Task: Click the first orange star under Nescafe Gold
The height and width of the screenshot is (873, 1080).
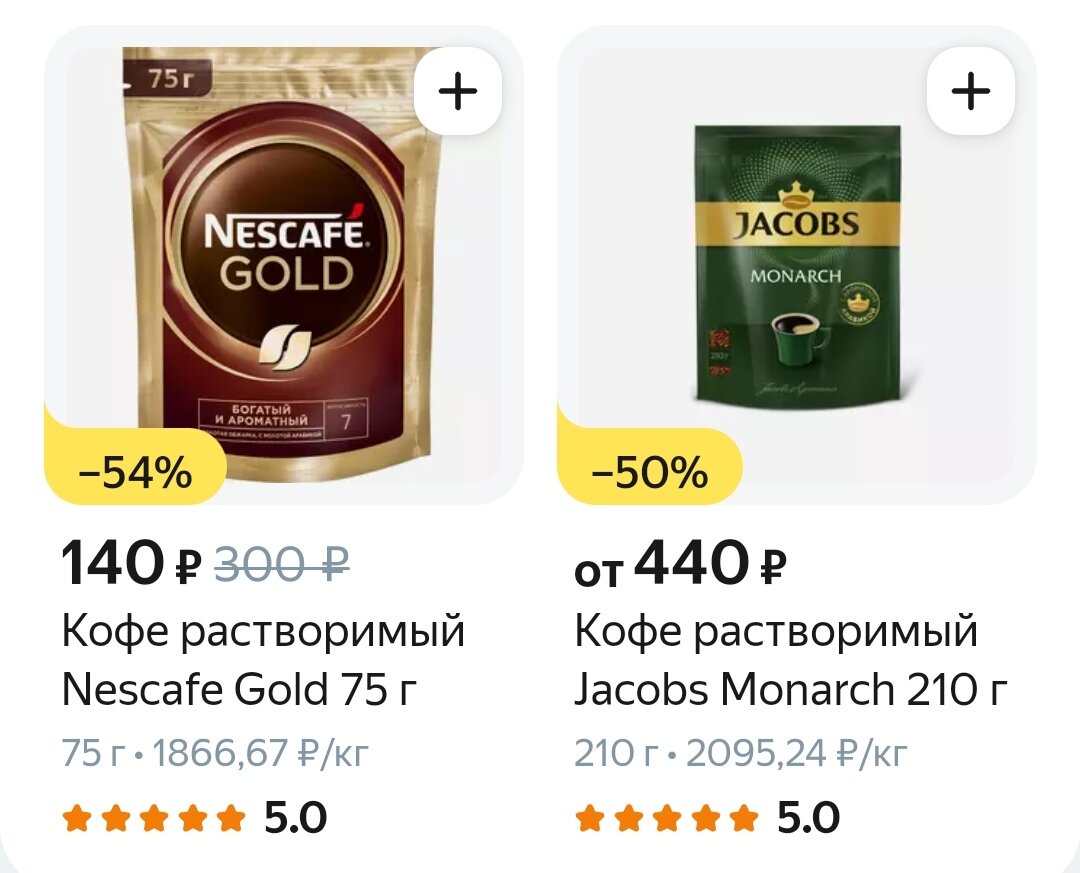Action: pyautogui.click(x=76, y=819)
